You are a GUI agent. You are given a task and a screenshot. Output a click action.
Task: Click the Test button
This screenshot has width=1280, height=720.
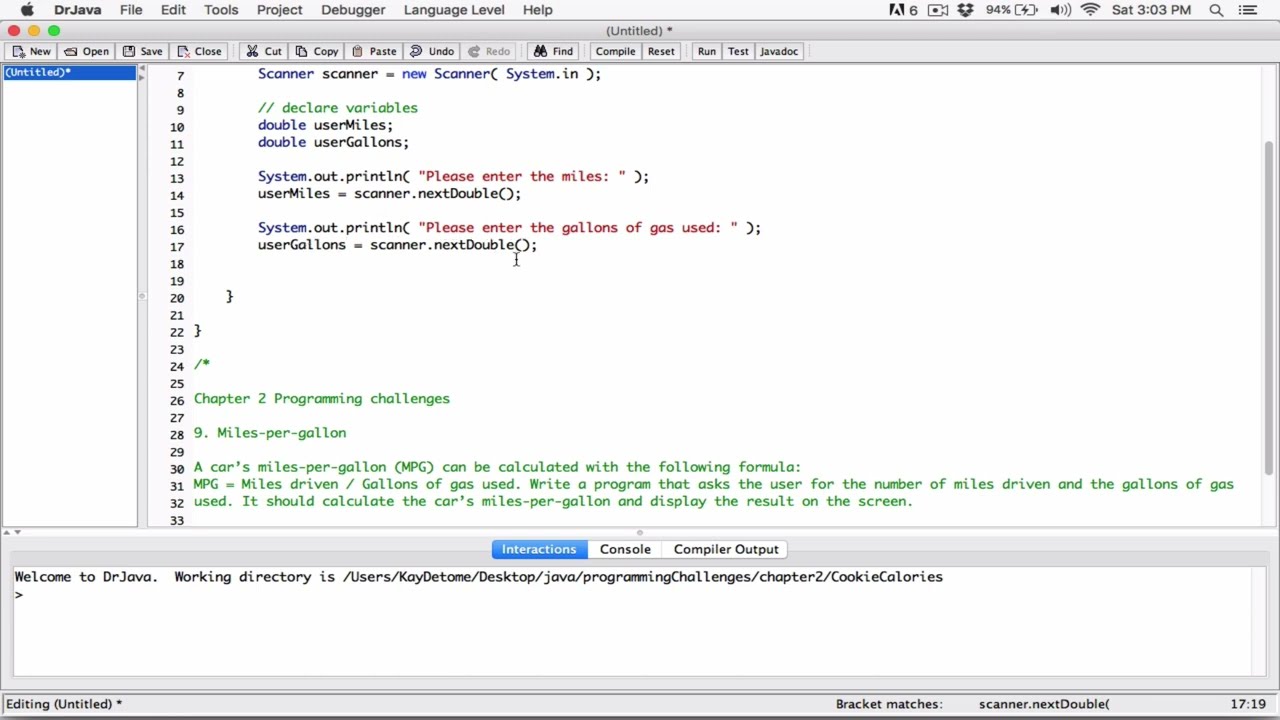tap(738, 51)
